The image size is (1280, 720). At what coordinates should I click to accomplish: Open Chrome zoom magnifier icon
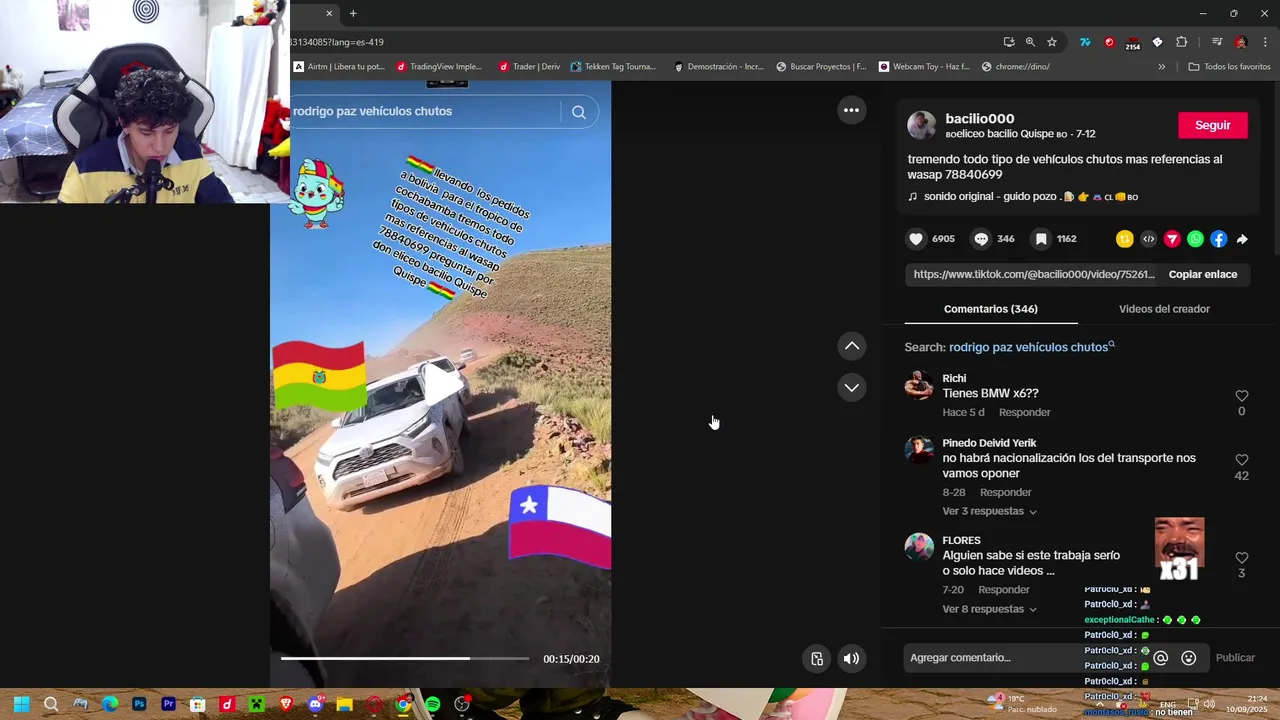[1030, 42]
